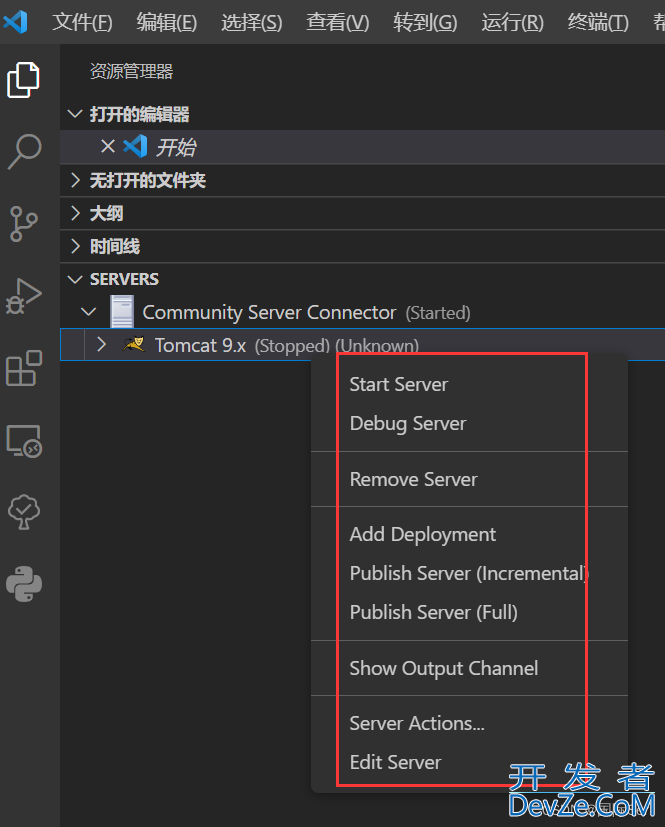Choose Start Server from context menu

point(469,384)
